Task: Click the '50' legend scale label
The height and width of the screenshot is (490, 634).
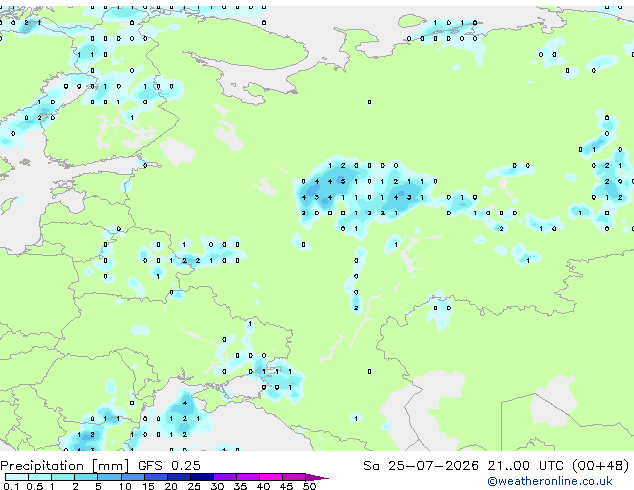Action: click(309, 486)
